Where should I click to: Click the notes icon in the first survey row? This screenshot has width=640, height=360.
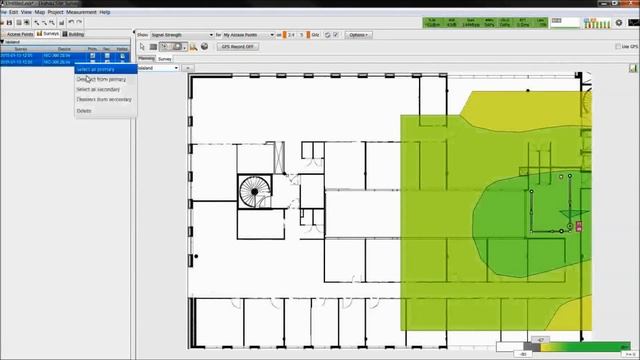pyautogui.click(x=122, y=56)
